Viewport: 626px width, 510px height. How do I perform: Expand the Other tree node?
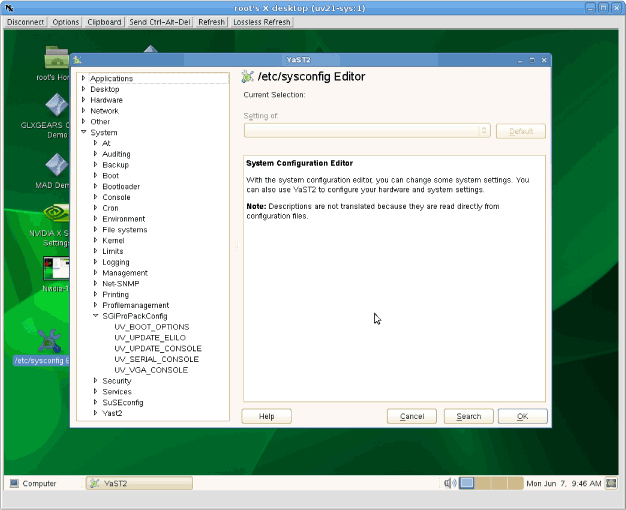click(x=83, y=121)
